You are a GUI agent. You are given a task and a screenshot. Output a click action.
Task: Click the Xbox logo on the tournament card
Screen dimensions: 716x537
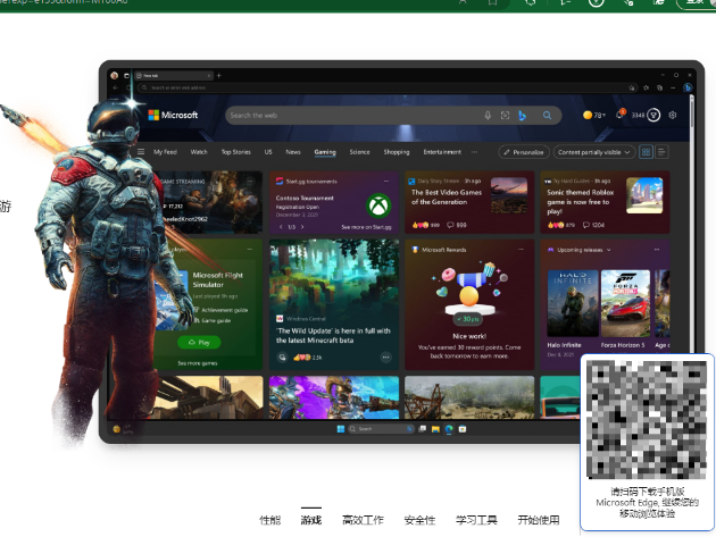tap(379, 205)
